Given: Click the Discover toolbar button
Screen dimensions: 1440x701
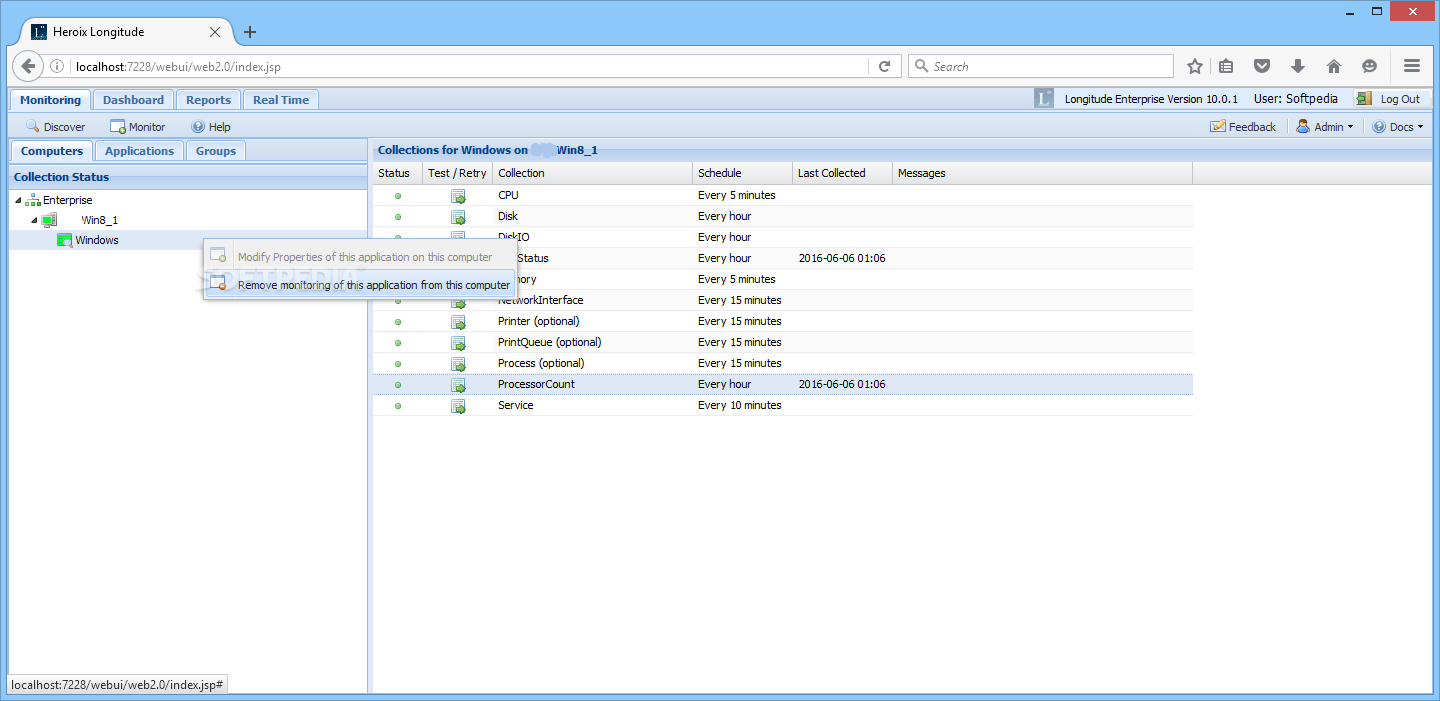Looking at the screenshot, I should click(55, 127).
